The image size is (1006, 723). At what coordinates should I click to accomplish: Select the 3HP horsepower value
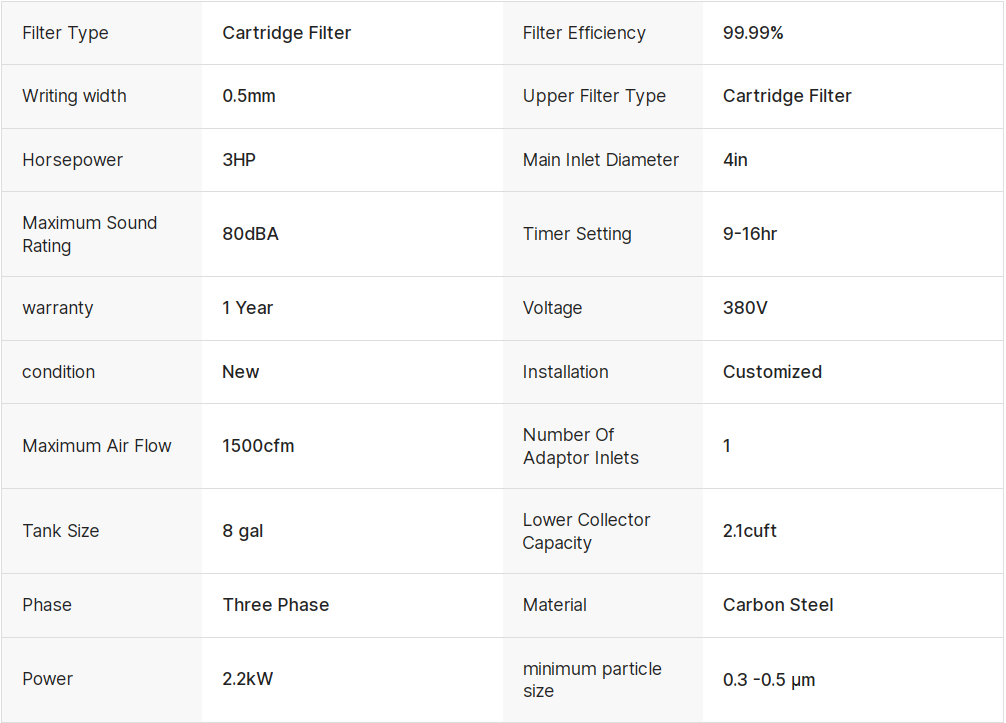point(239,160)
